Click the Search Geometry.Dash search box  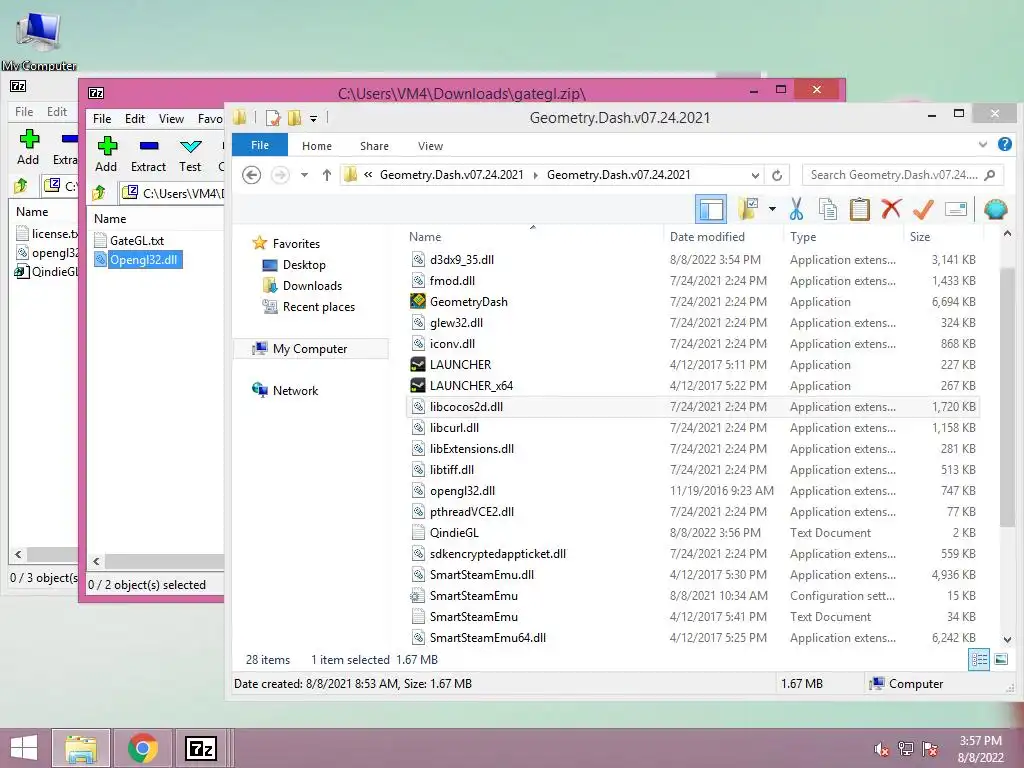[x=903, y=175]
